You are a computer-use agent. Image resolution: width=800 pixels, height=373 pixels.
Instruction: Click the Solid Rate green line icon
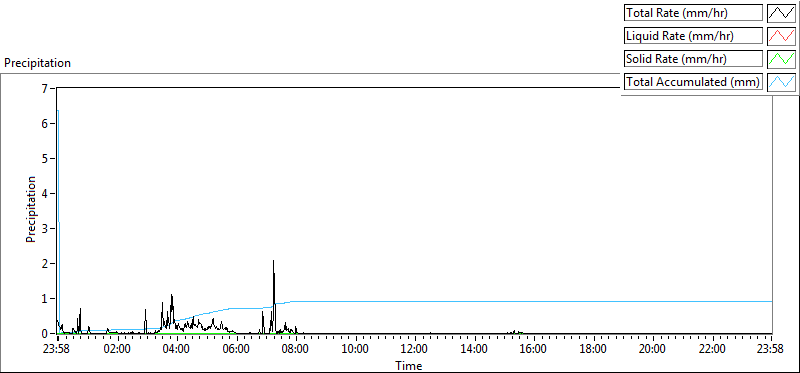point(782,59)
